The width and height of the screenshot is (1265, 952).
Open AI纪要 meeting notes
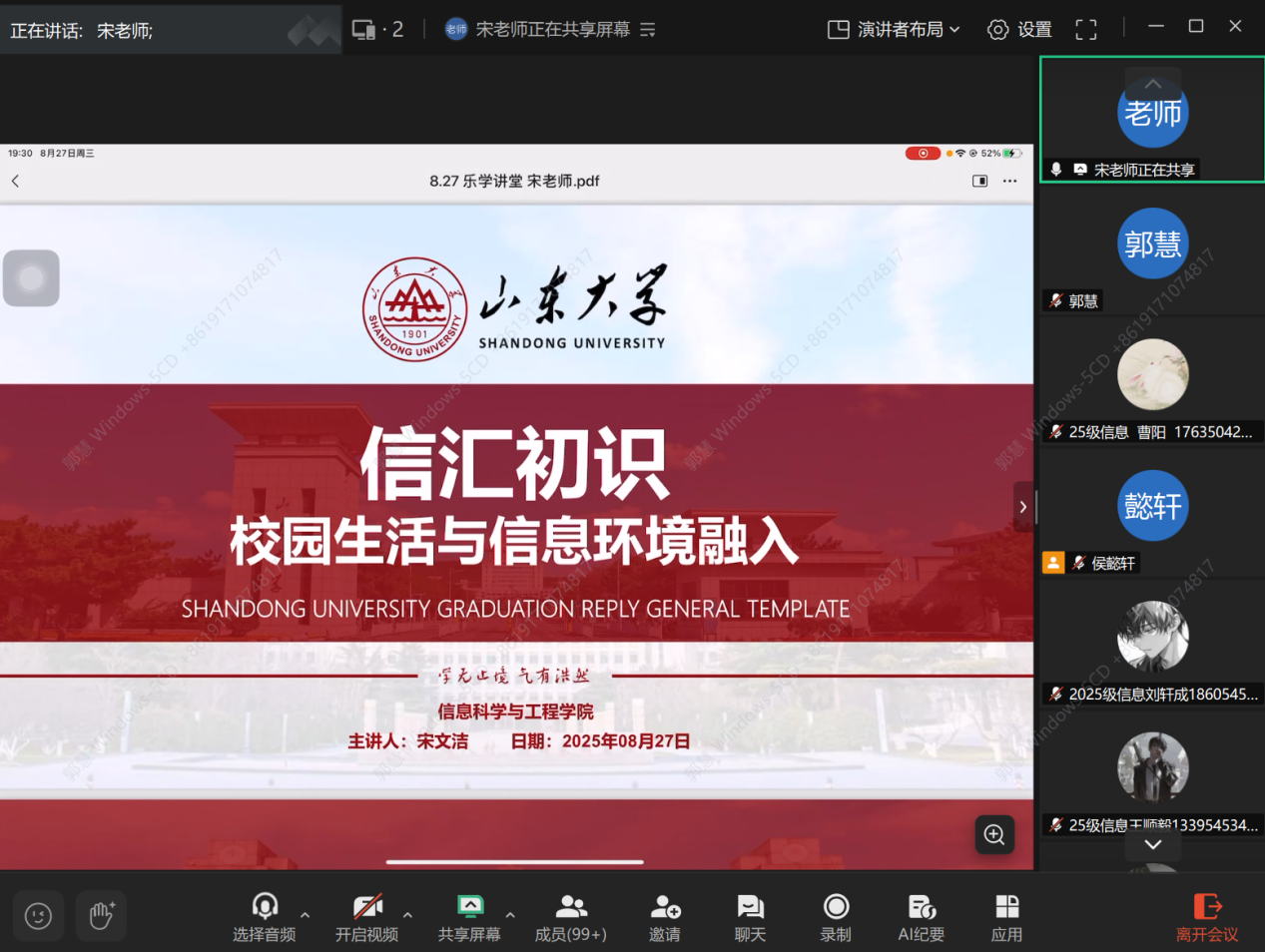tap(921, 917)
